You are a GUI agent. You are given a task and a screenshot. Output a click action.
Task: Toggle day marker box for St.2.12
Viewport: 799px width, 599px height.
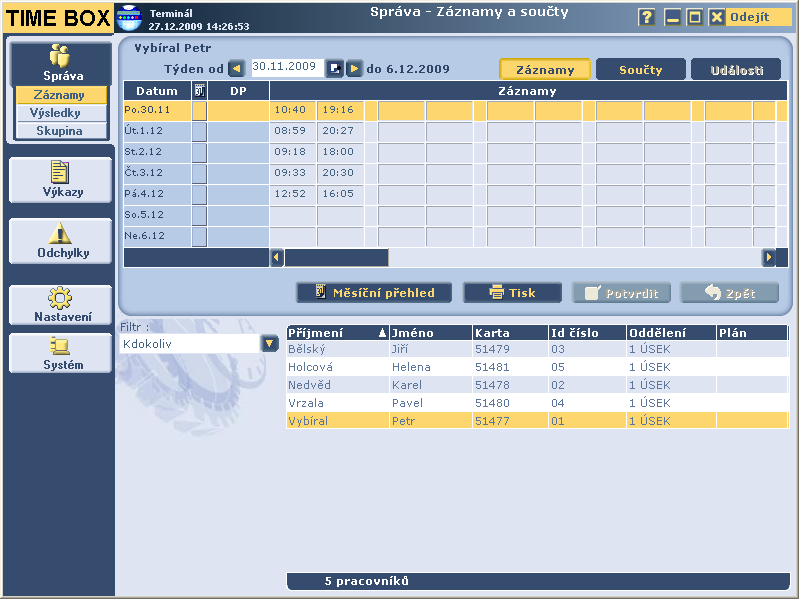point(199,152)
